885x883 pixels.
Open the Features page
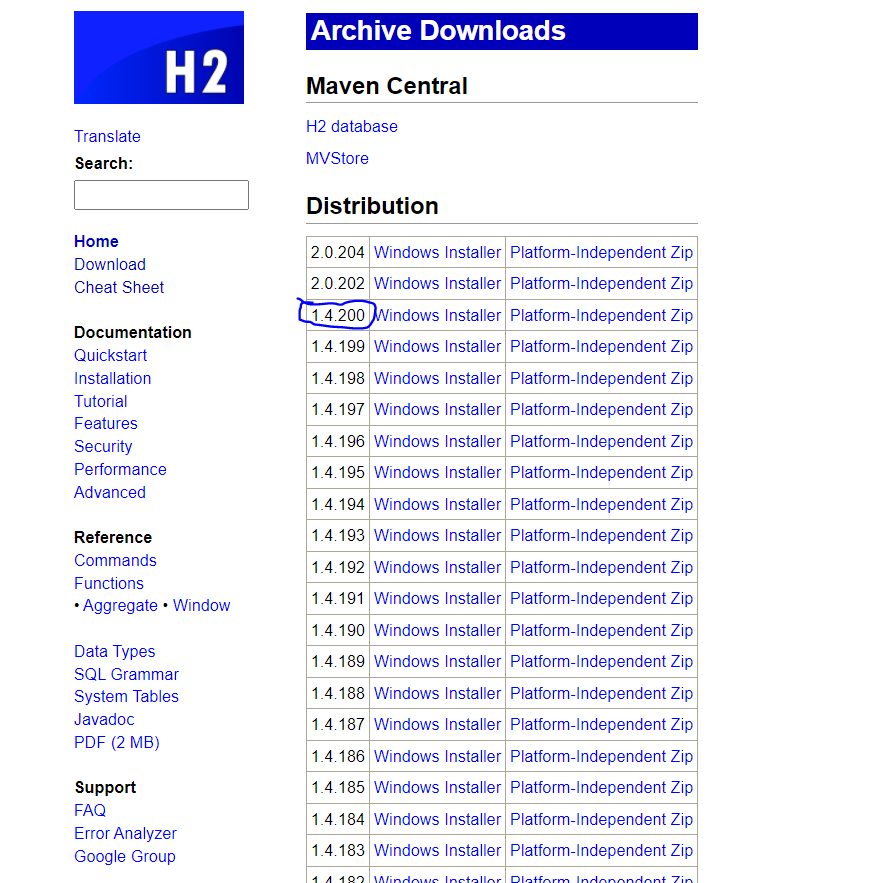(106, 423)
